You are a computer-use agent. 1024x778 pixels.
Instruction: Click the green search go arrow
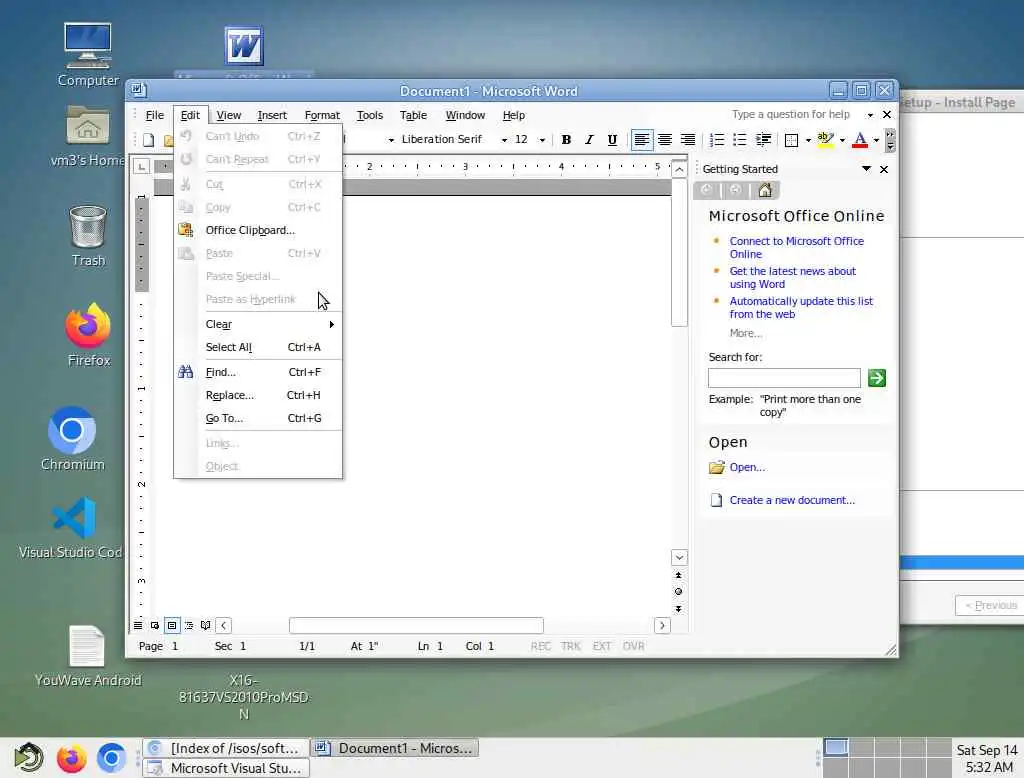click(876, 378)
